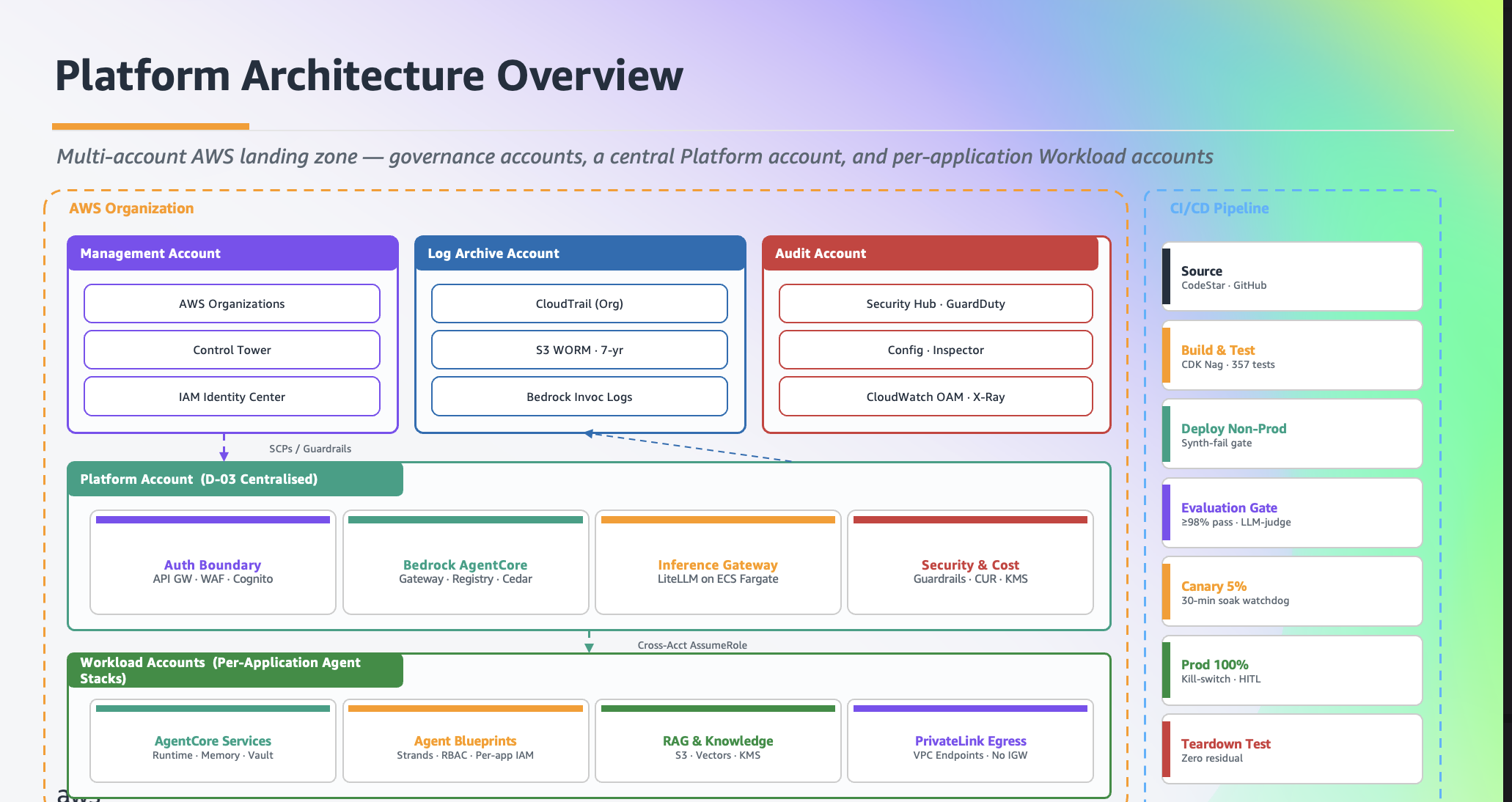Click the "S3 · Vectors · KMS" text
Screen dimensions: 1512x802
click(x=718, y=755)
